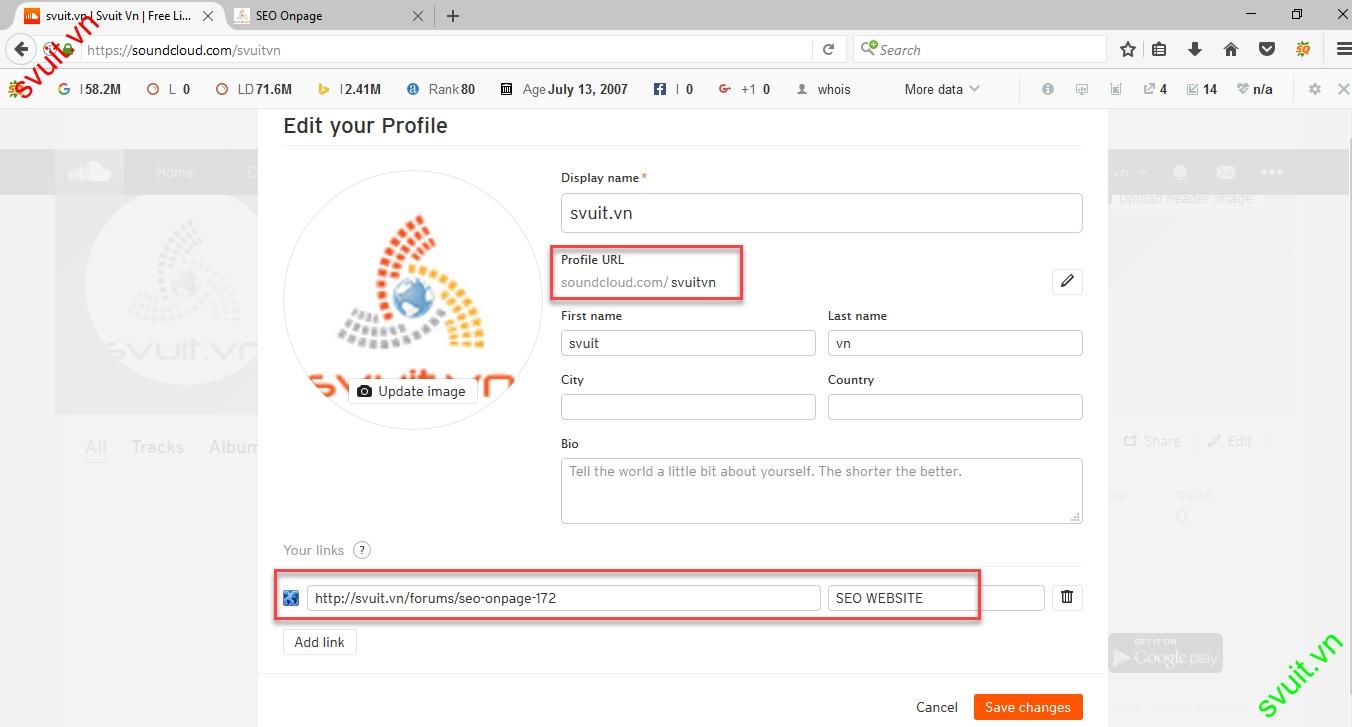Click the SEO WEBSITE link title field
Screen dimensions: 1352x727
pyautogui.click(x=936, y=598)
